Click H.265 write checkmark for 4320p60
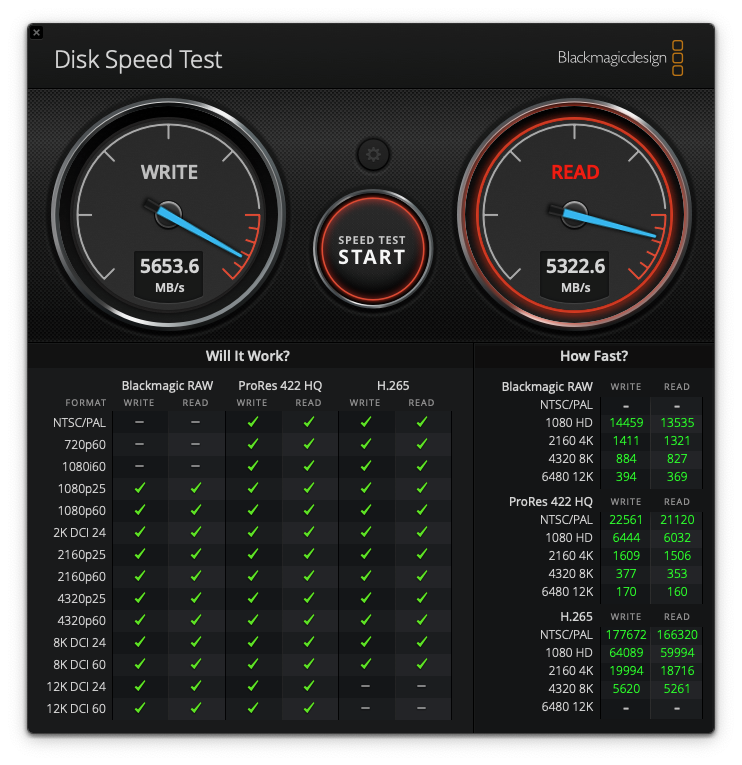 (x=365, y=620)
